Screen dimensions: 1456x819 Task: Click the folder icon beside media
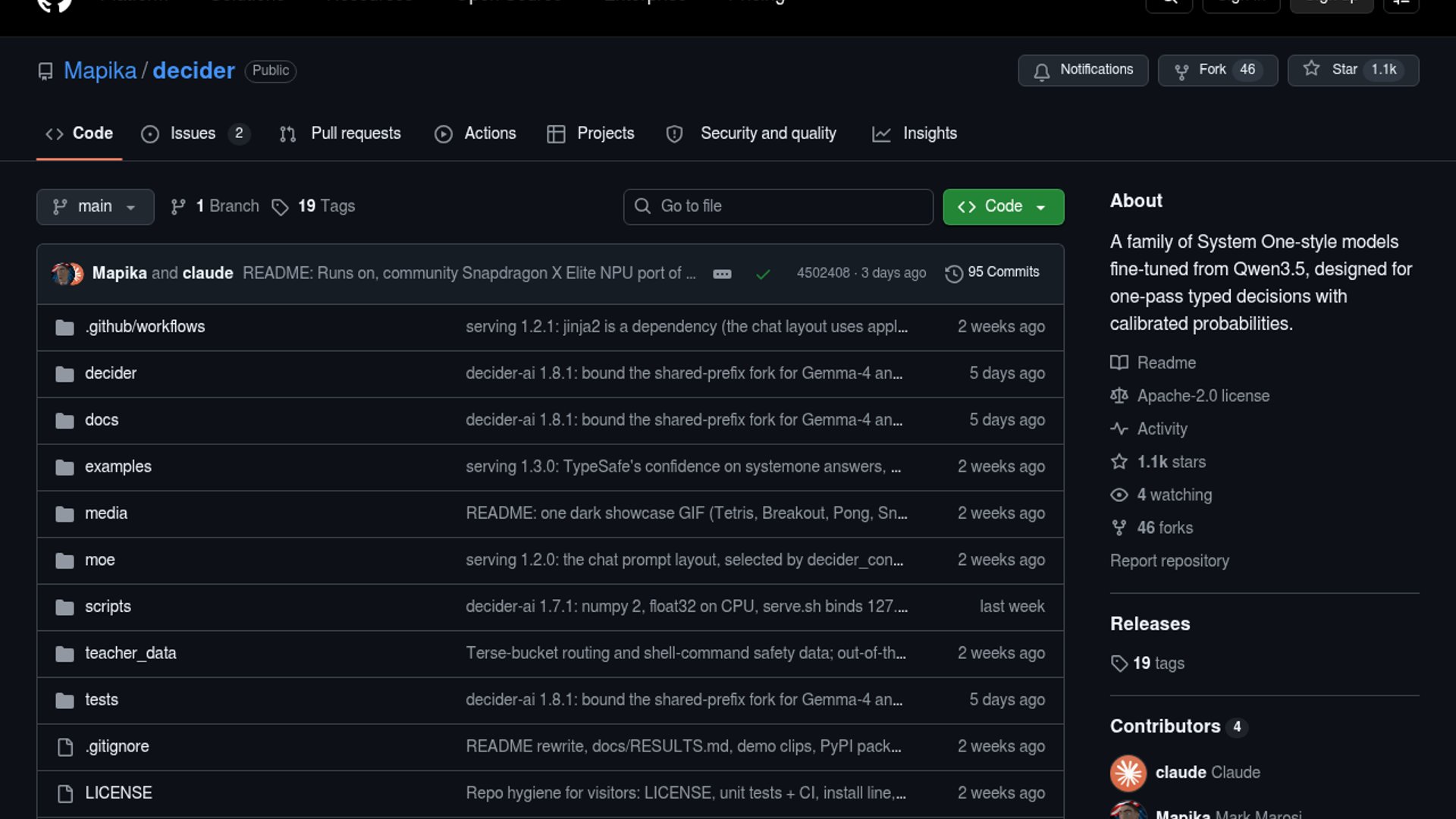pos(64,514)
